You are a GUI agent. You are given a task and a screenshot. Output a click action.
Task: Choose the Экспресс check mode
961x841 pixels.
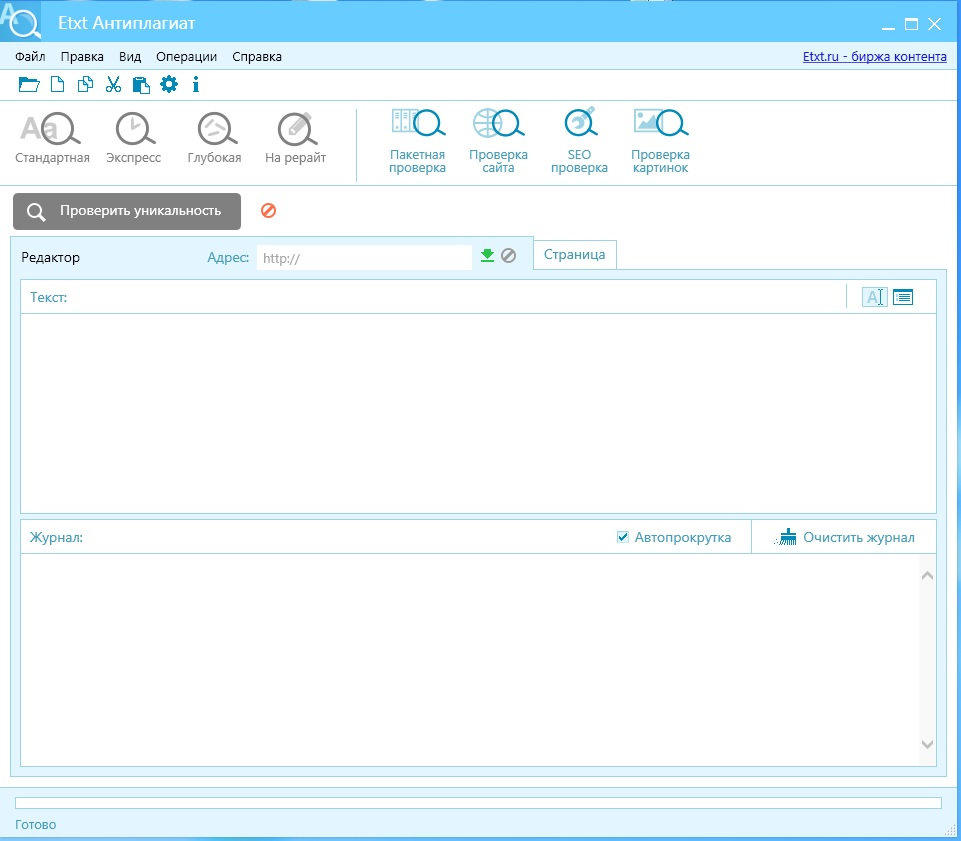[x=134, y=138]
